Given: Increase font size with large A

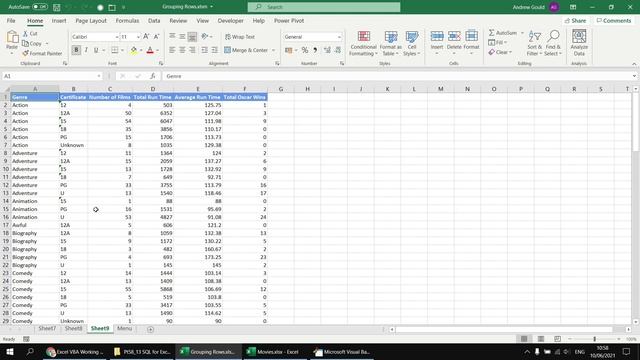Looking at the screenshot, I should pos(146,37).
